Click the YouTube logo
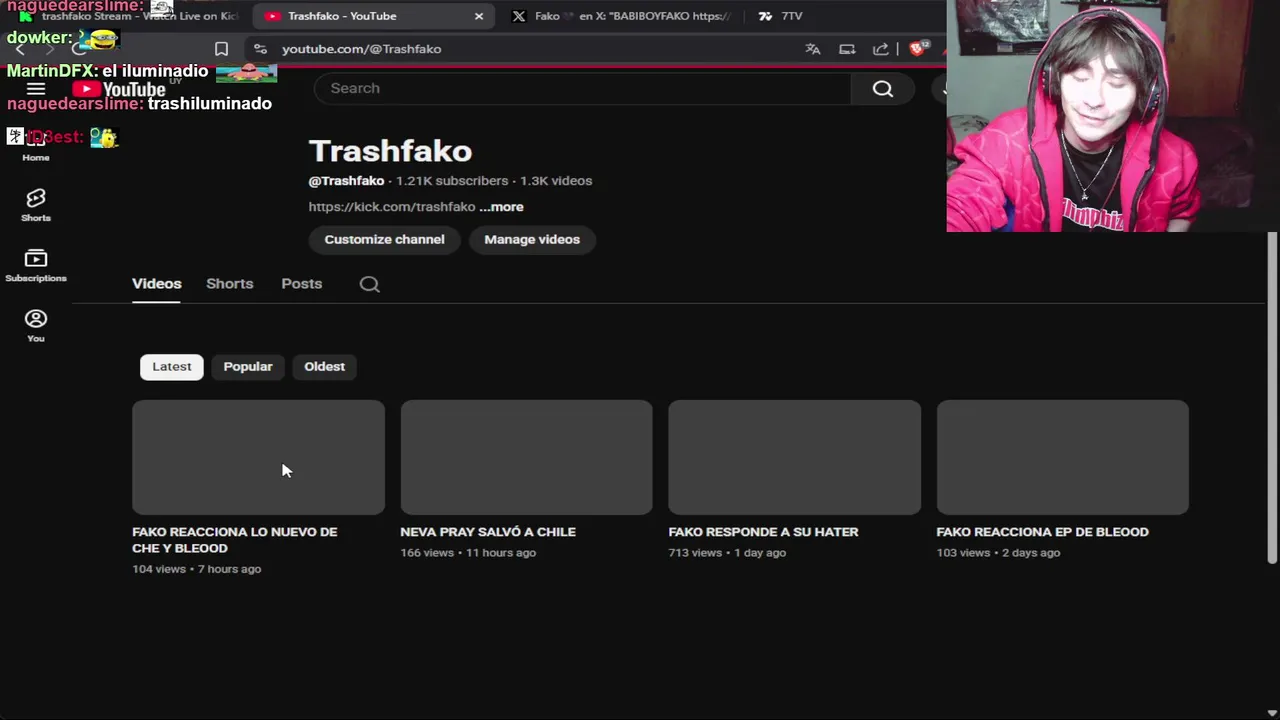The image size is (1280, 720). tap(119, 89)
